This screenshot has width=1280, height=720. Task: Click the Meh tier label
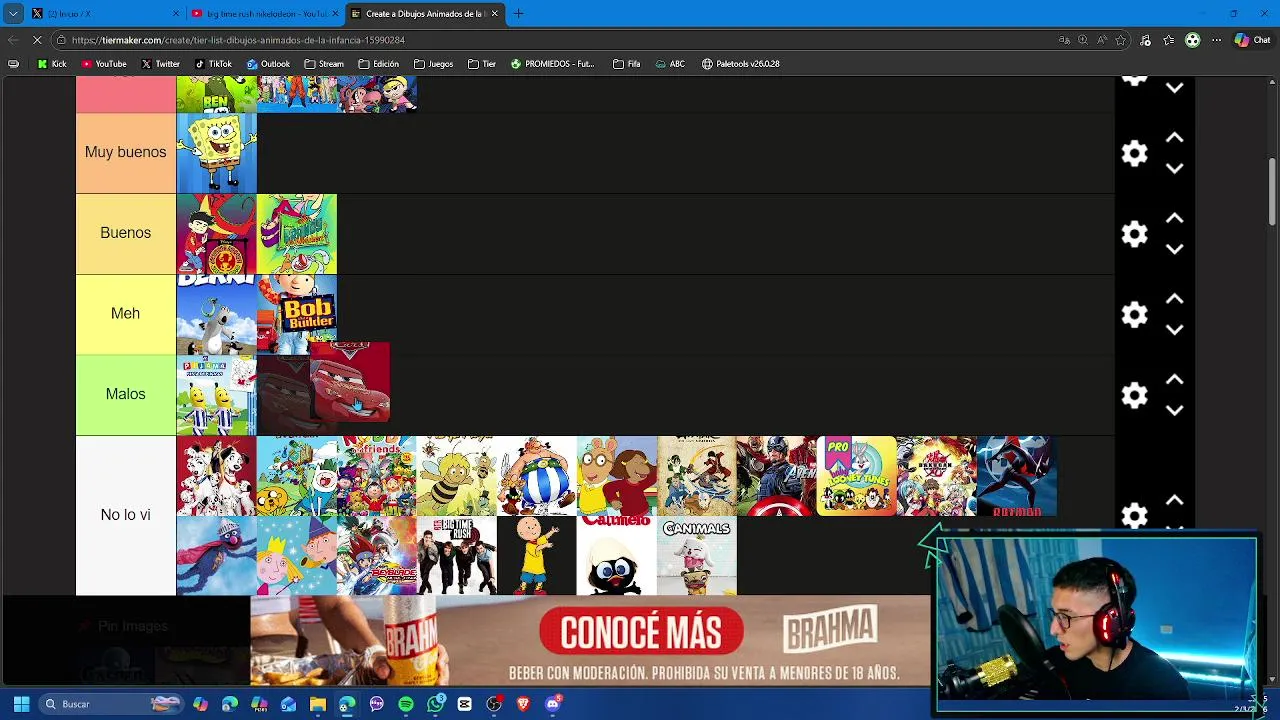point(126,314)
